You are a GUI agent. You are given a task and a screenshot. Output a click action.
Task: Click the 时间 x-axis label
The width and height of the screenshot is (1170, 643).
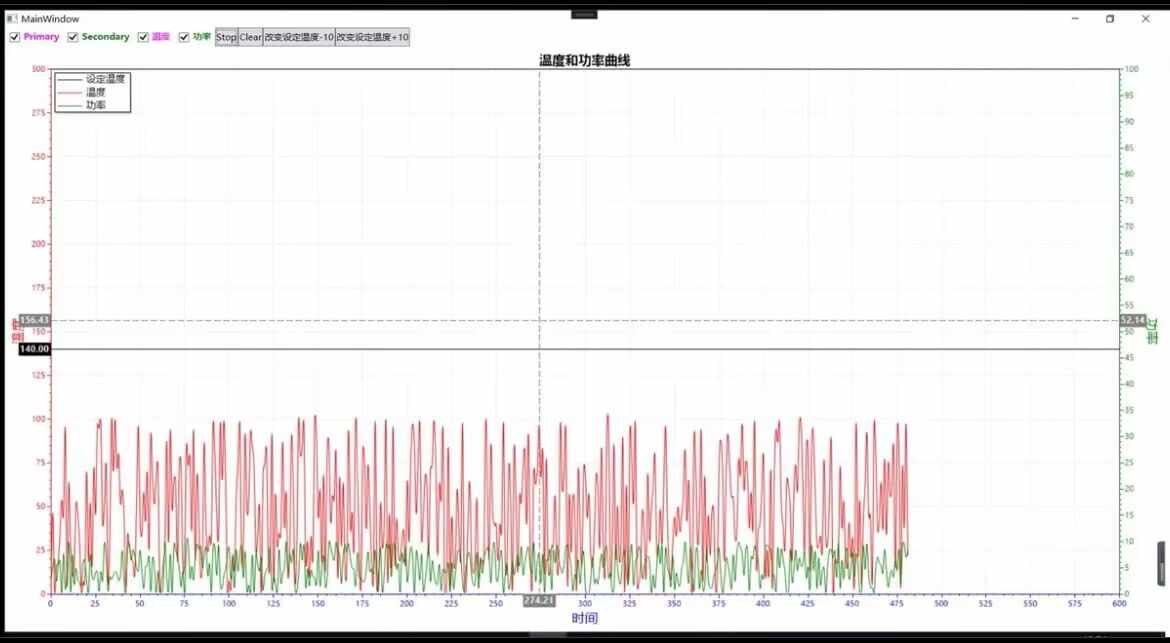coord(584,618)
